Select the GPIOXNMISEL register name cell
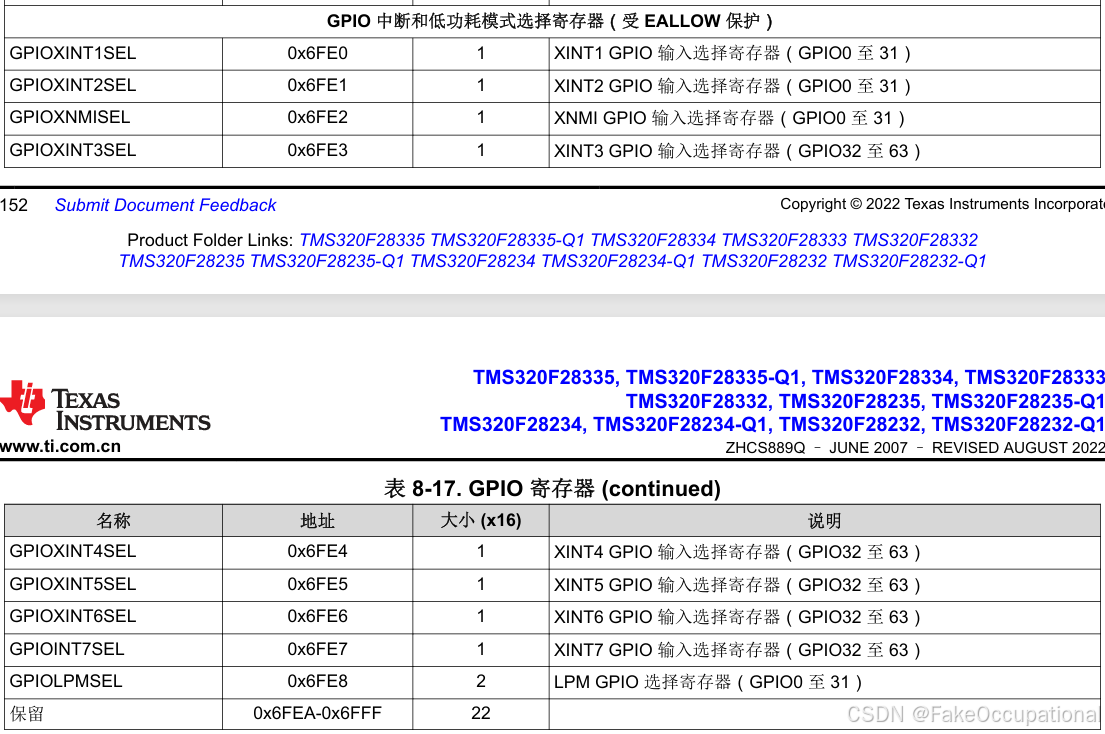 coord(113,118)
